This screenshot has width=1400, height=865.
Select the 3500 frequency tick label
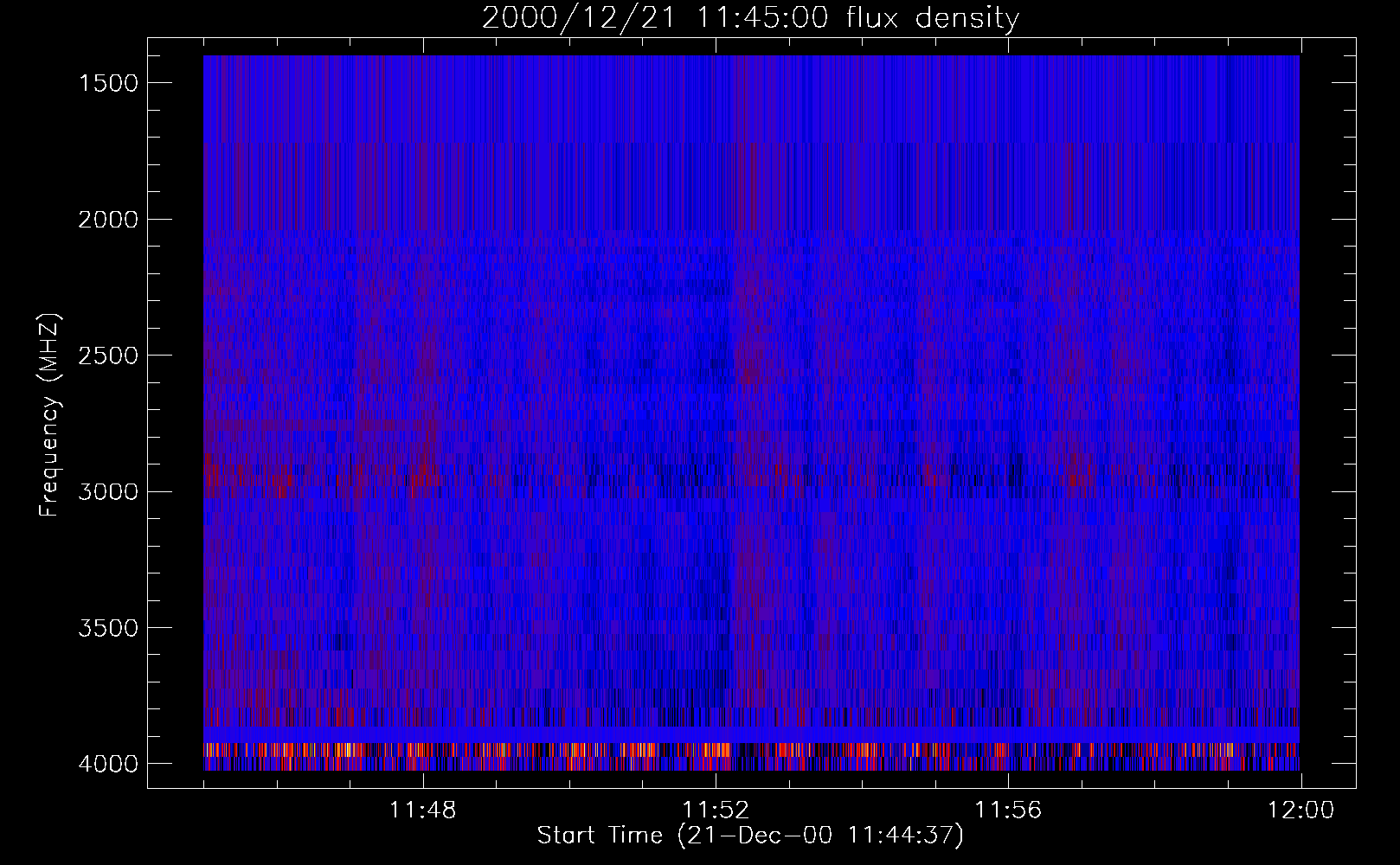click(108, 628)
